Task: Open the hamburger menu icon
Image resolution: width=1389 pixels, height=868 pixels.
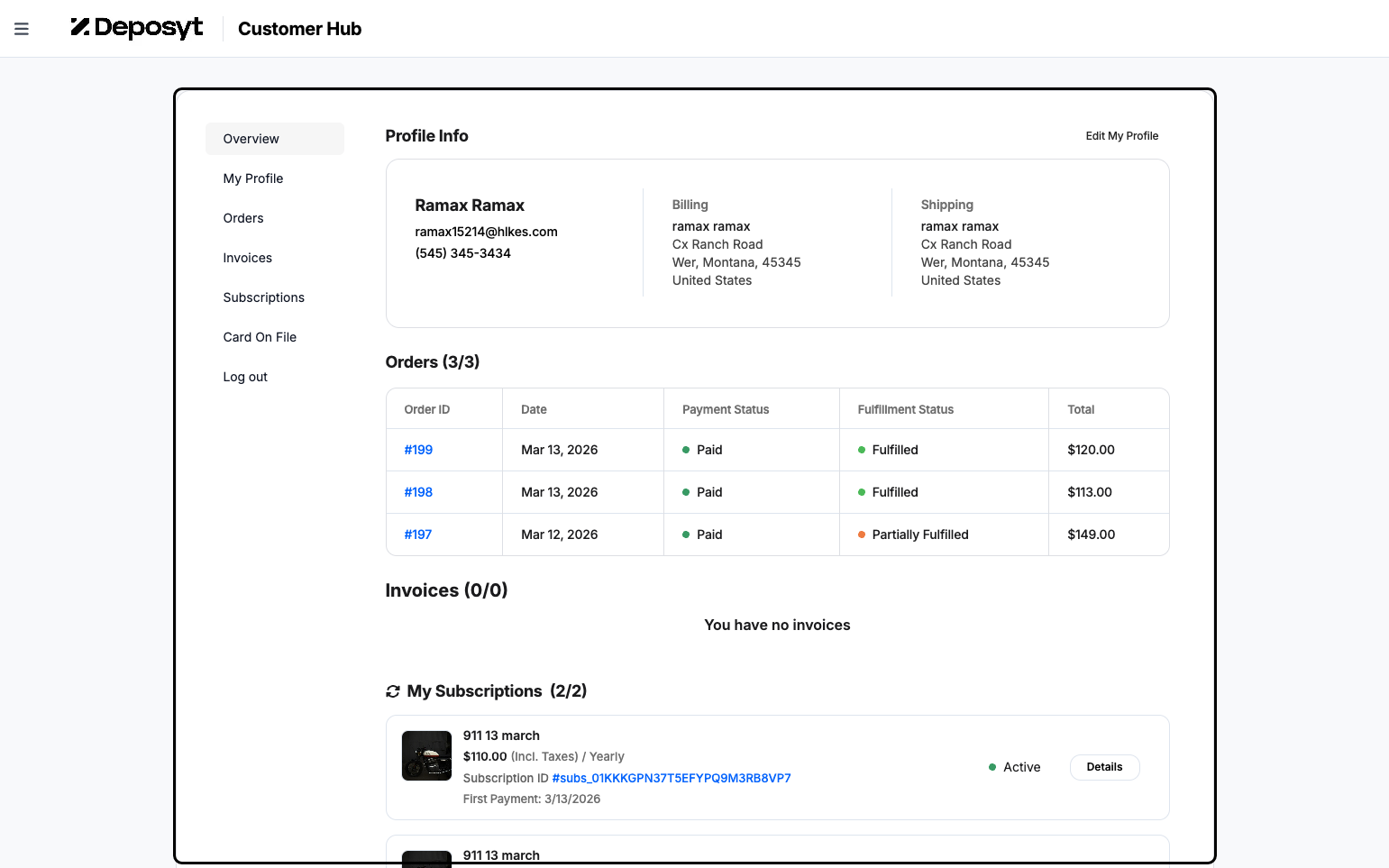Action: (x=22, y=29)
